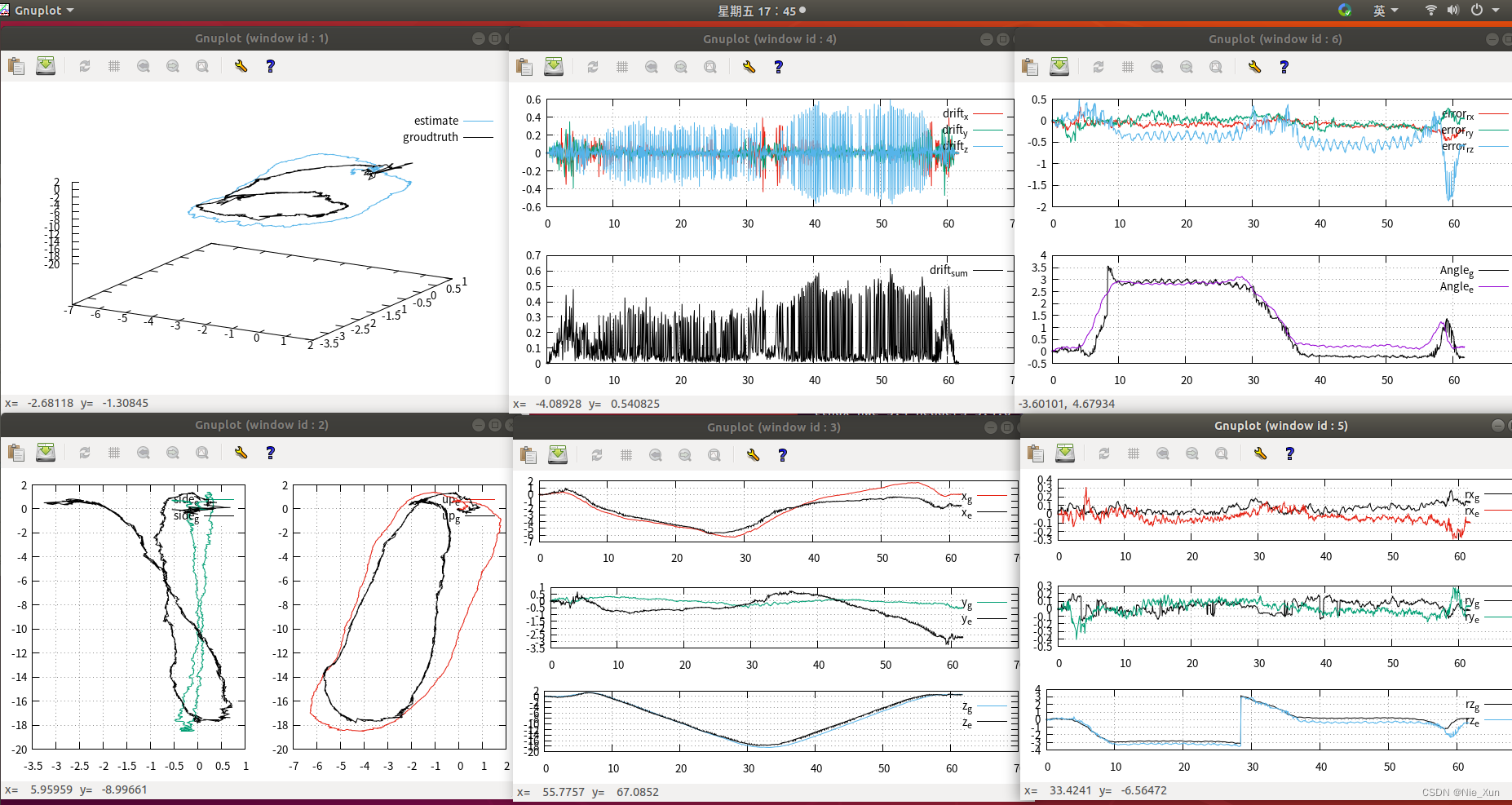
Task: Autoscale the plot in window 2
Action: (x=202, y=453)
